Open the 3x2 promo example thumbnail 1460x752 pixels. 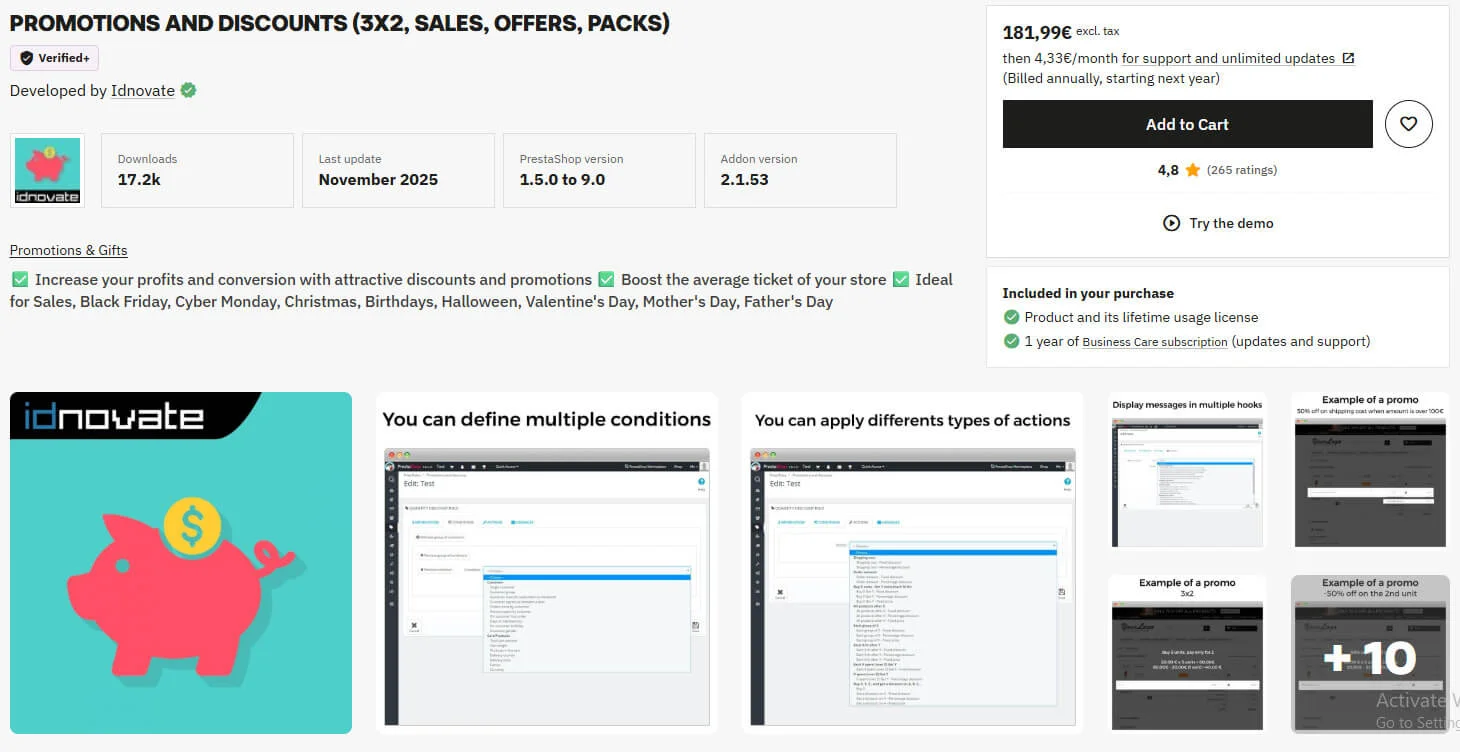tap(1187, 654)
